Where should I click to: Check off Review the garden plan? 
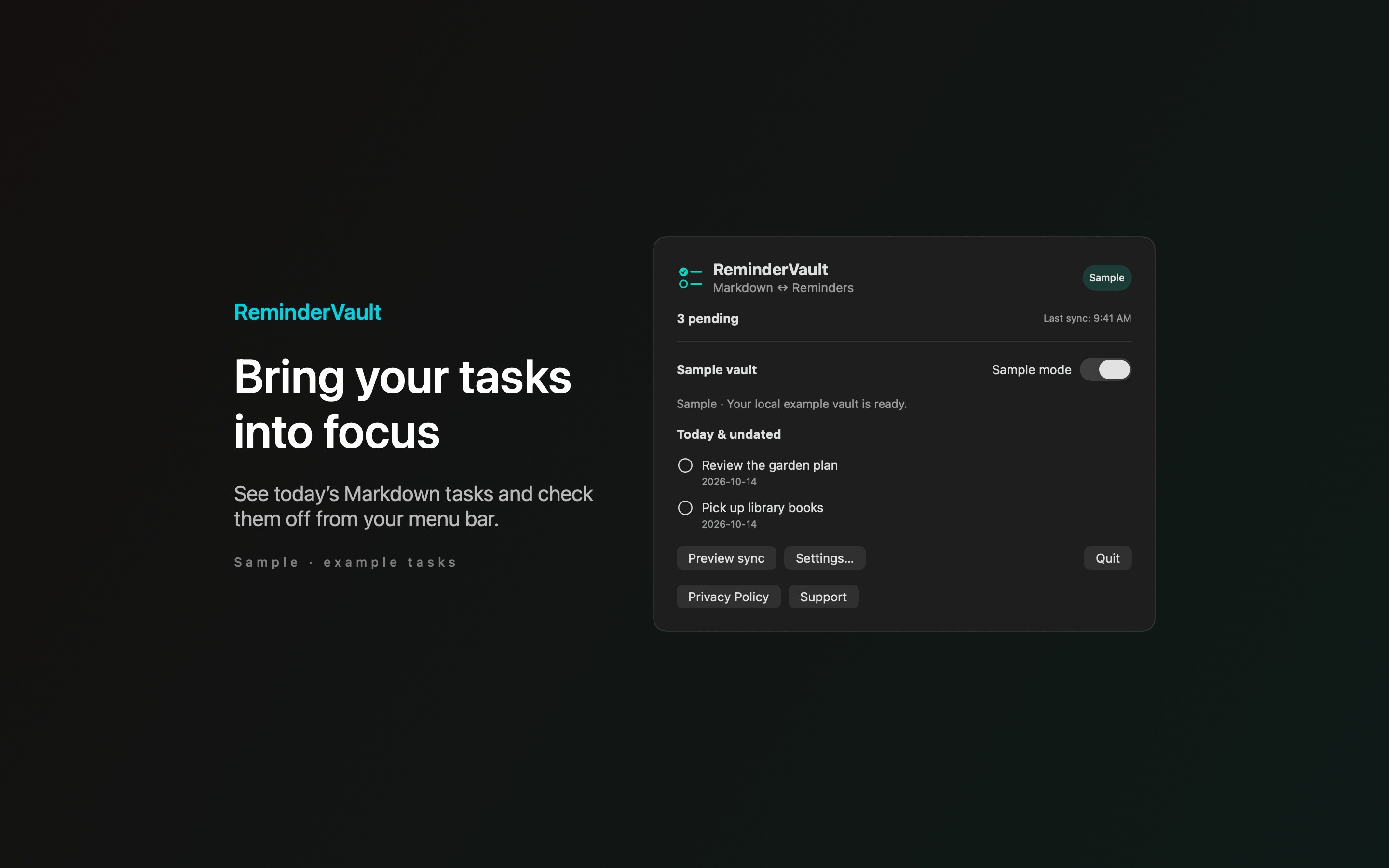point(685,465)
